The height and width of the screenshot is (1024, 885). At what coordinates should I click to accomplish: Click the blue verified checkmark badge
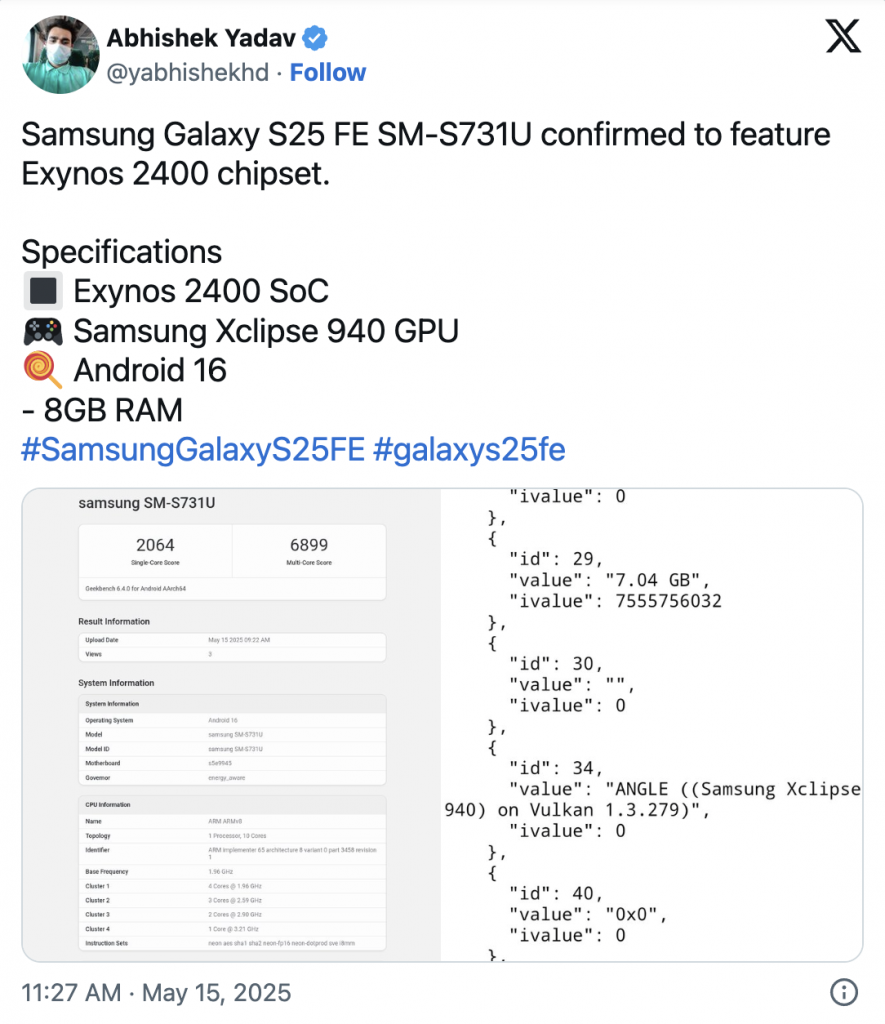[x=314, y=37]
